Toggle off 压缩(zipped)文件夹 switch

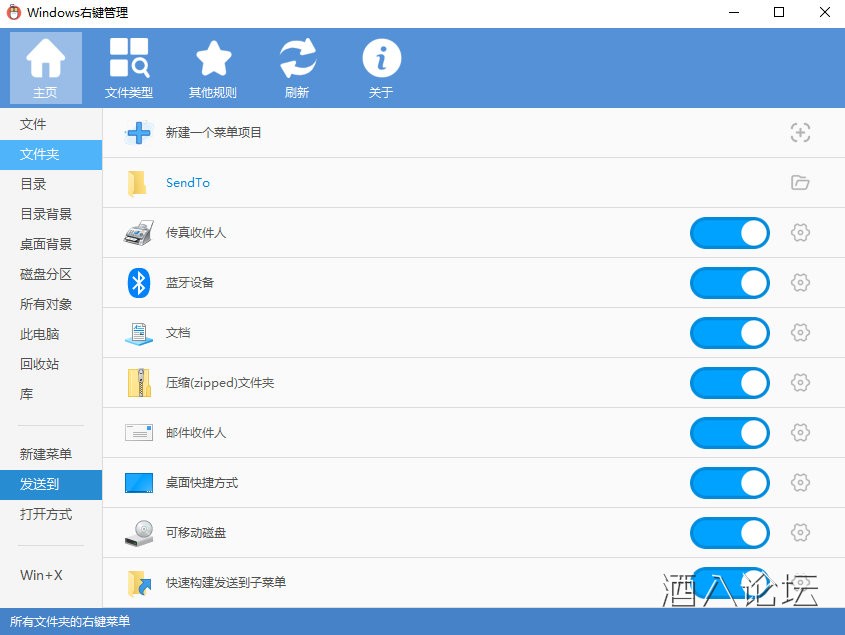tap(729, 383)
